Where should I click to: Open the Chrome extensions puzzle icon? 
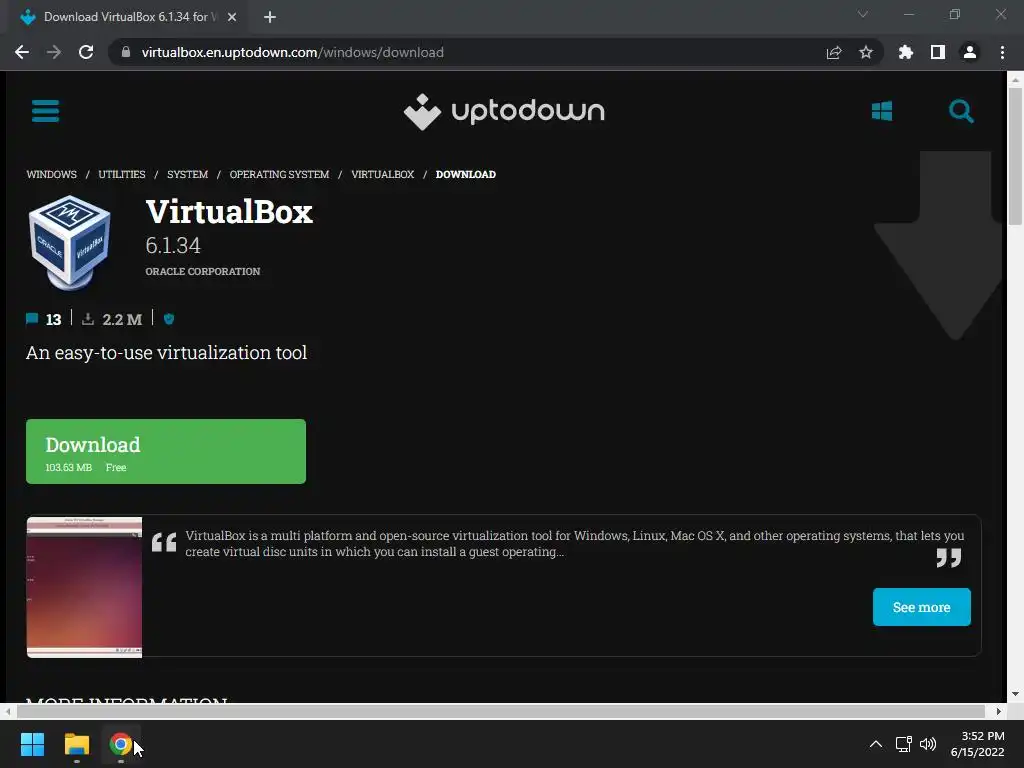pyautogui.click(x=906, y=52)
